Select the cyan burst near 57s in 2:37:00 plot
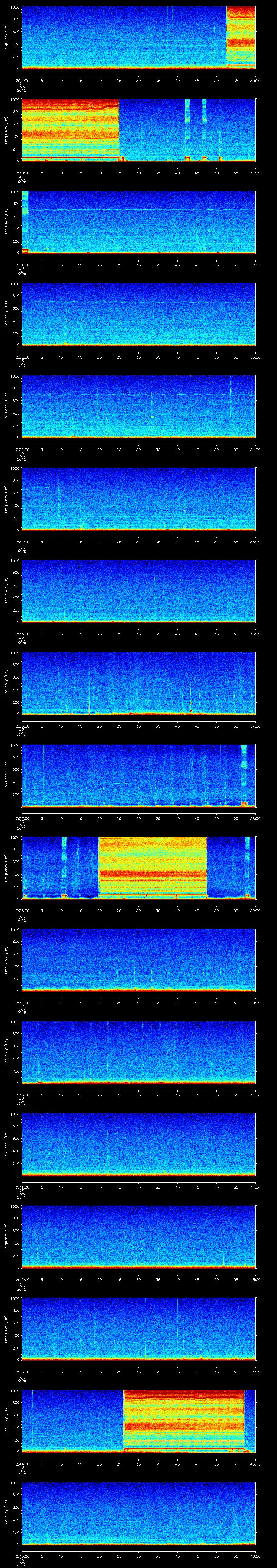277x1568 pixels. [244, 772]
